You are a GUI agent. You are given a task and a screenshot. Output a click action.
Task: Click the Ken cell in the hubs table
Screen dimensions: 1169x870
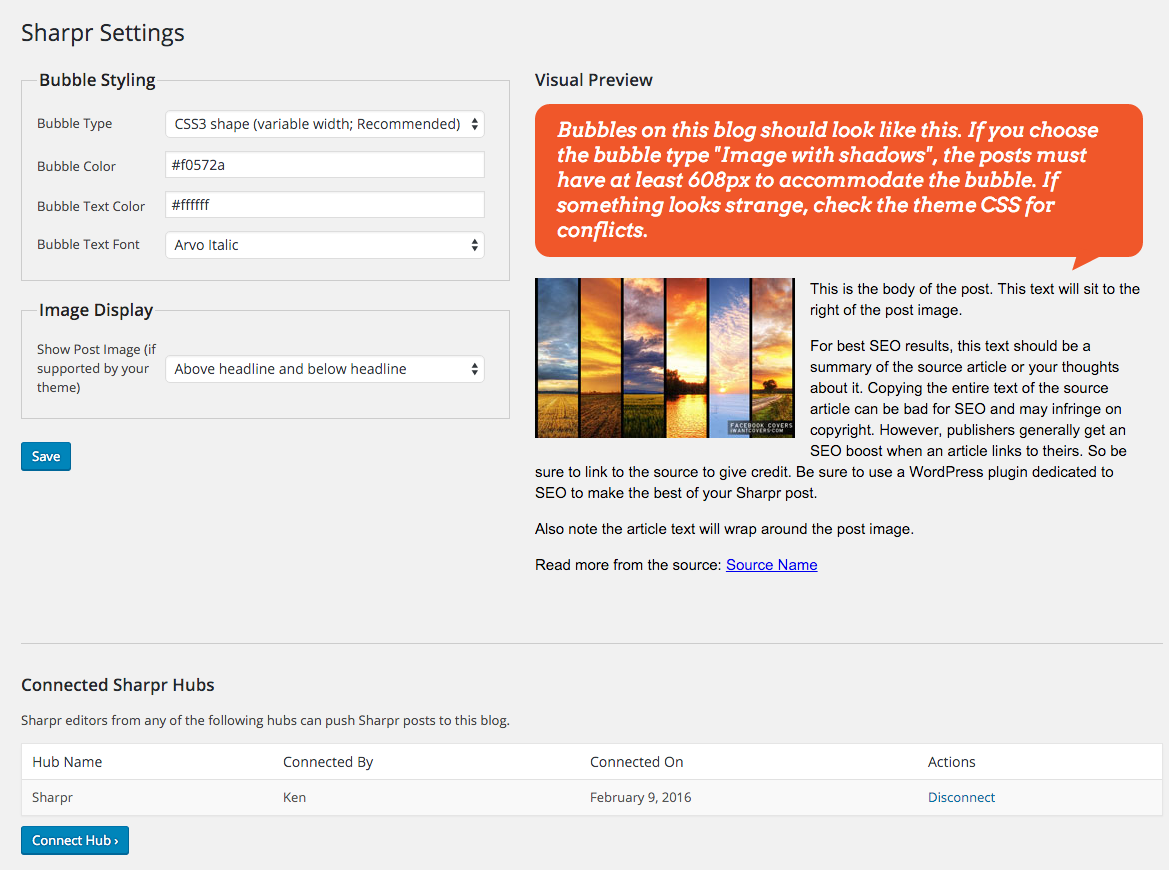tap(294, 798)
